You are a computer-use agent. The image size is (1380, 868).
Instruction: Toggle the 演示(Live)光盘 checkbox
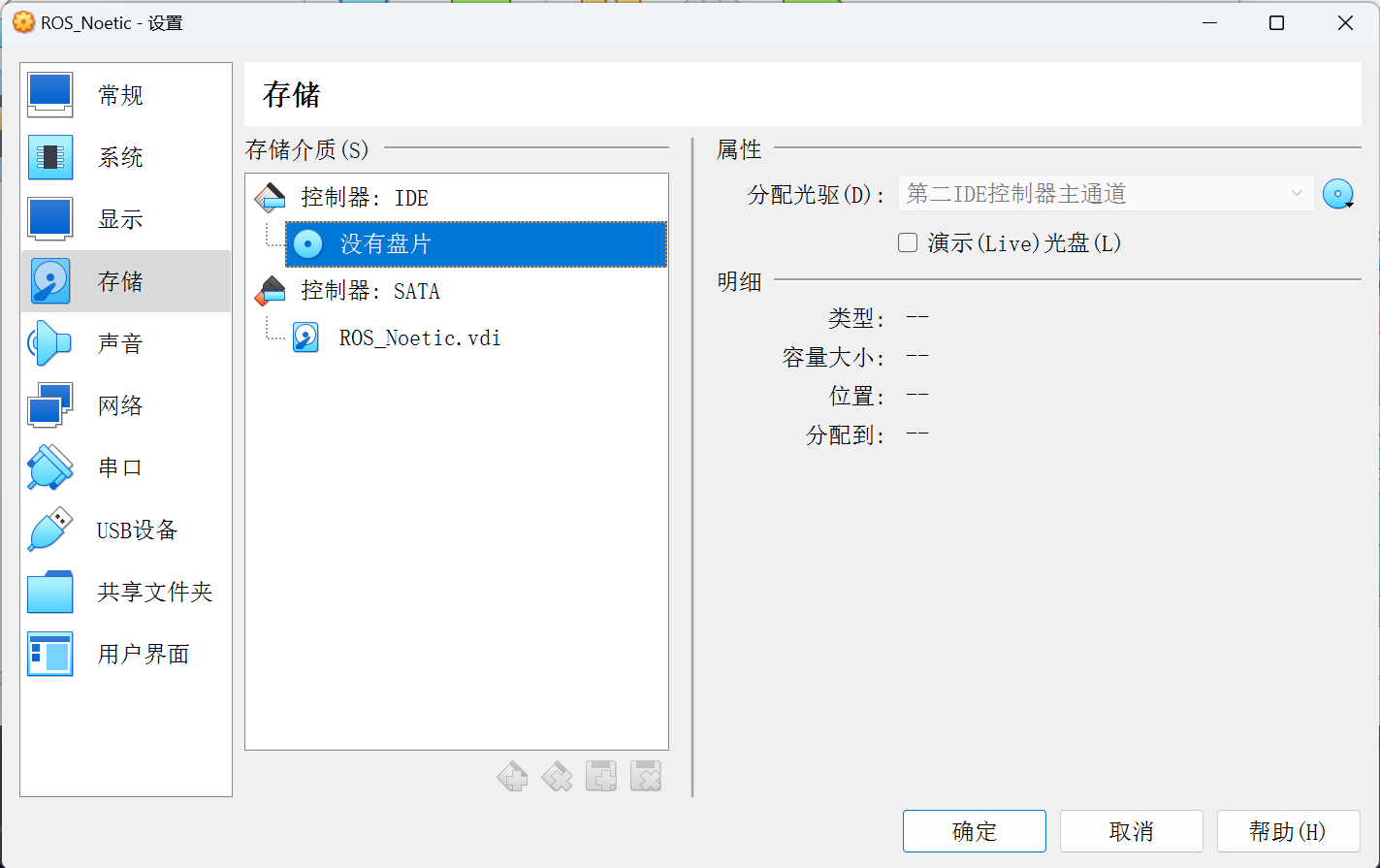pos(908,243)
